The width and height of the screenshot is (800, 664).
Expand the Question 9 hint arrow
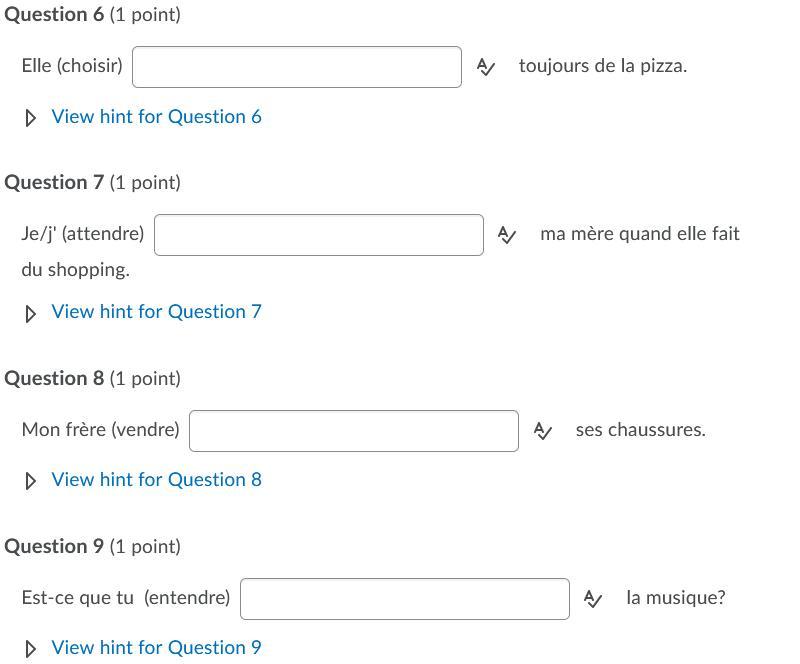[31, 648]
